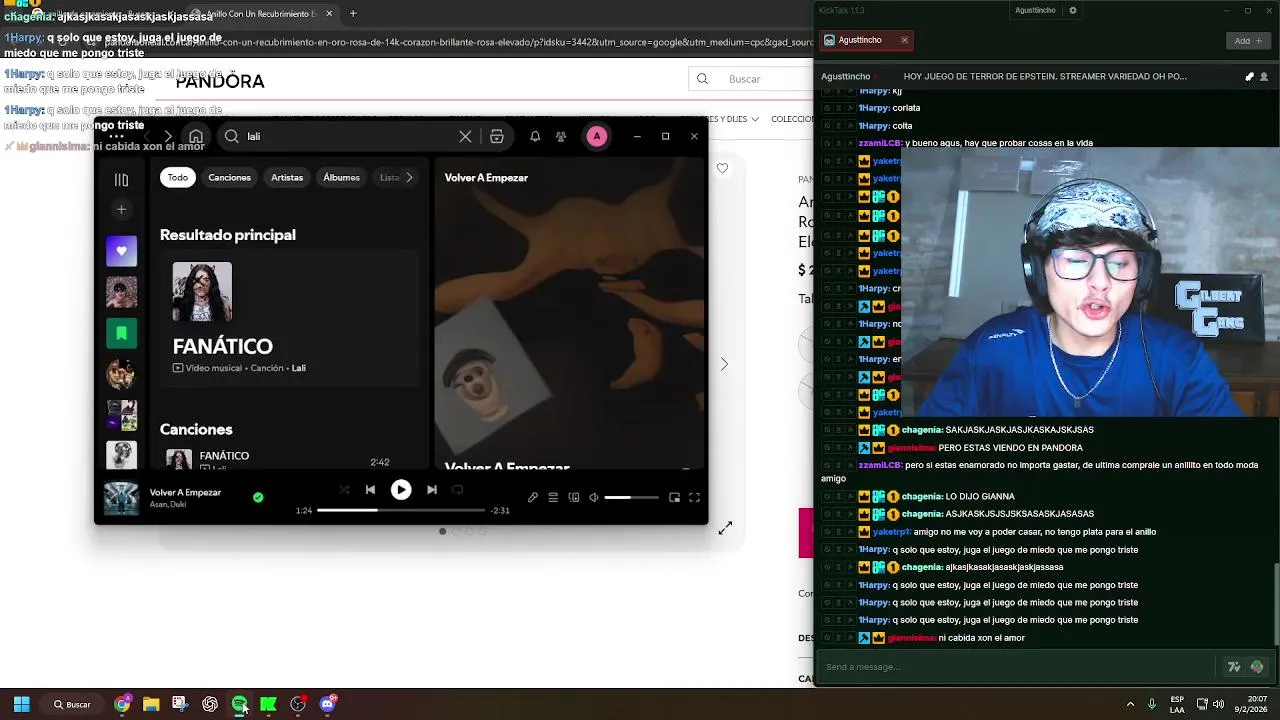
Task: Open the green bookmark Your Episodes item
Action: 121,333
